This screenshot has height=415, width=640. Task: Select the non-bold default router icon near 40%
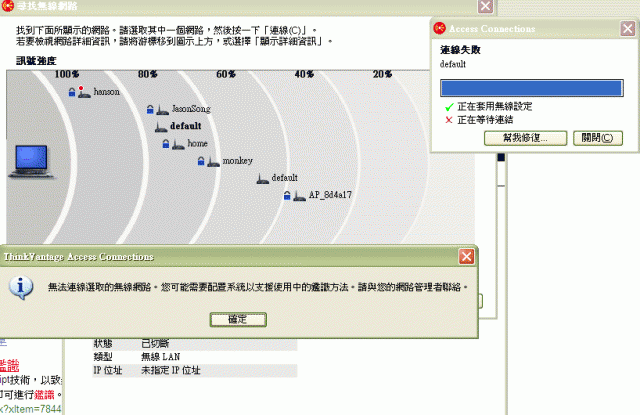coord(263,179)
